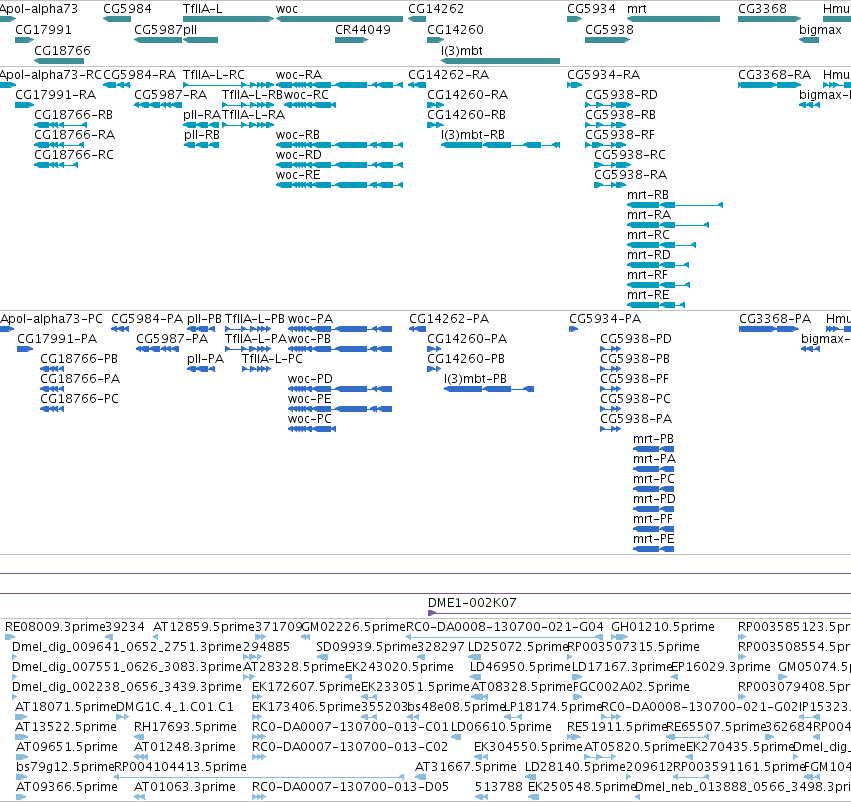The image size is (851, 802).
Task: Click the pll-RB transcript label
Action: 201,135
